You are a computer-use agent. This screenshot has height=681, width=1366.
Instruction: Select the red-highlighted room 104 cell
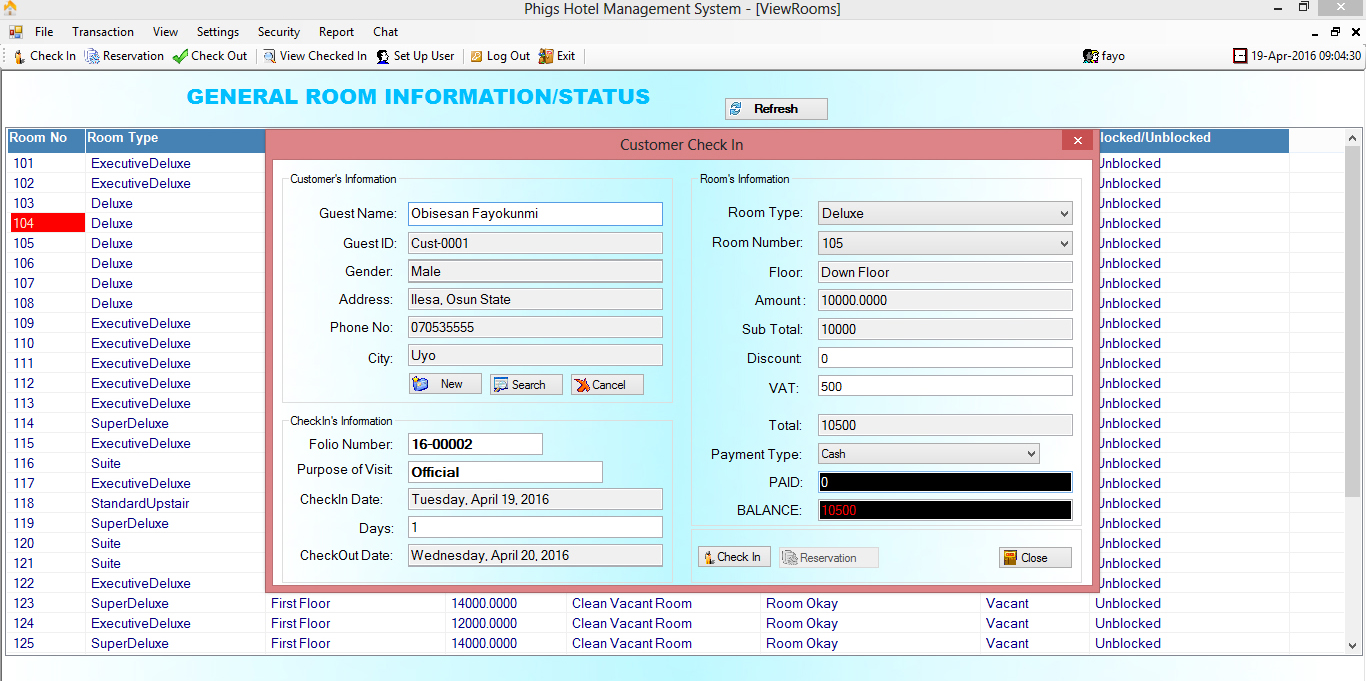47,223
